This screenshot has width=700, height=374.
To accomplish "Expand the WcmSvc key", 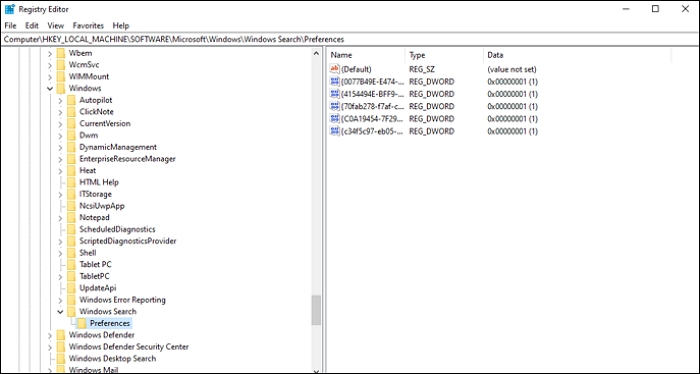I will click(50, 65).
